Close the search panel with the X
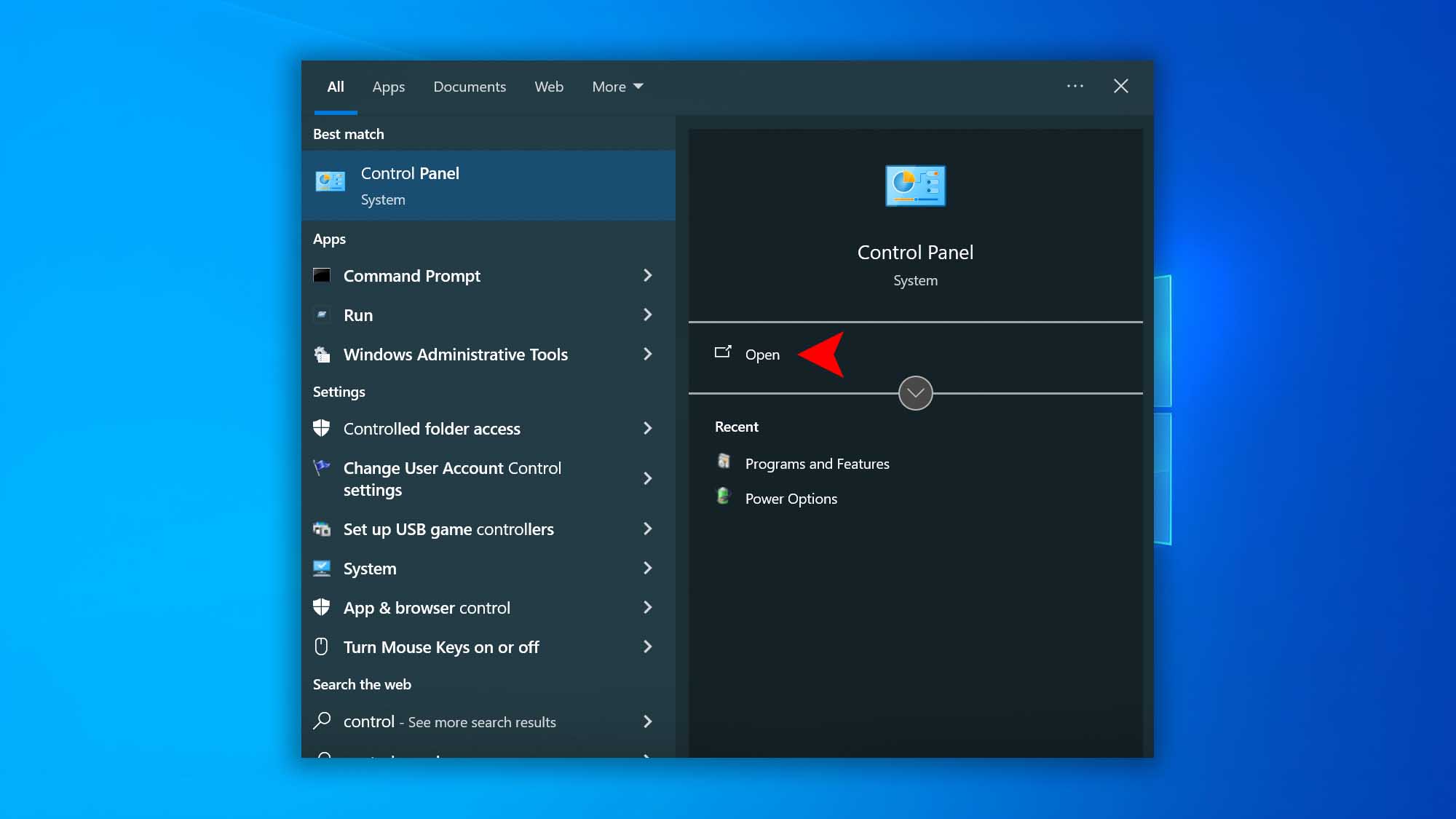 pyautogui.click(x=1121, y=86)
